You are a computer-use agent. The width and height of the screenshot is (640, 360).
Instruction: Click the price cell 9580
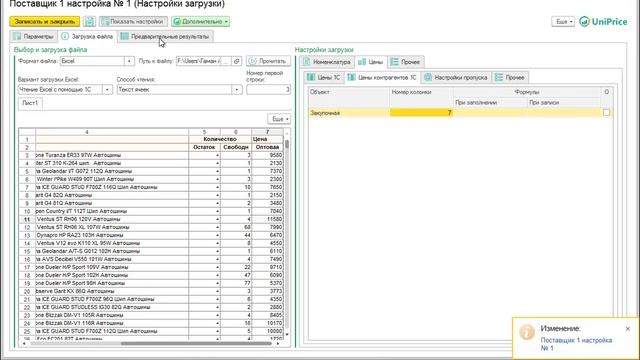pyautogui.click(x=267, y=155)
